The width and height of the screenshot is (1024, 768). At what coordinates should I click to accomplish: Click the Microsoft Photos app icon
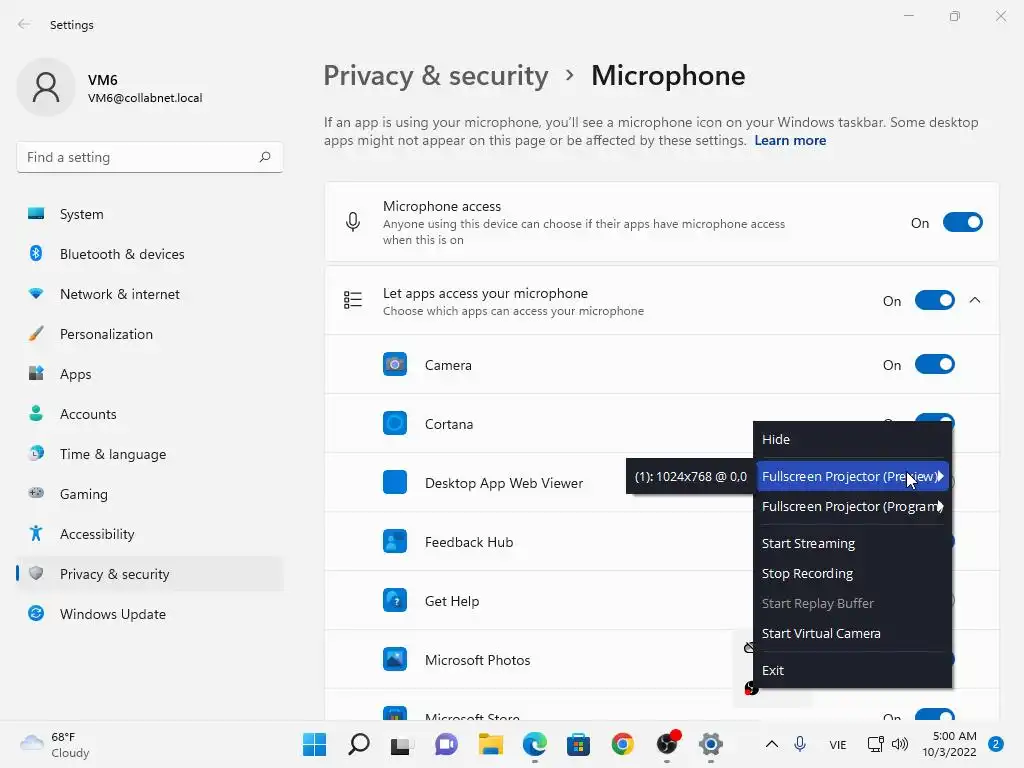coord(394,660)
